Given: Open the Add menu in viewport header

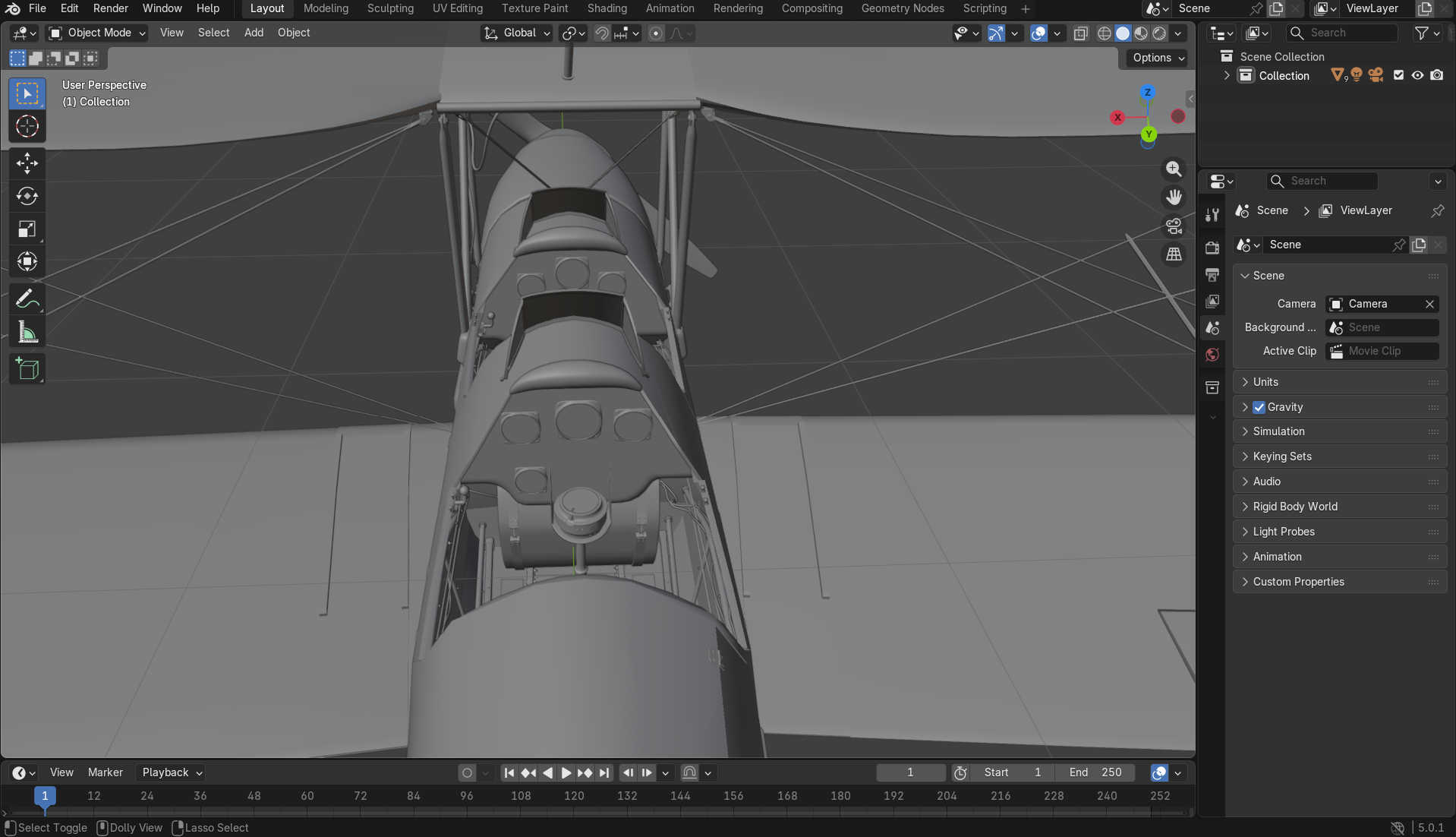Looking at the screenshot, I should click(x=254, y=33).
